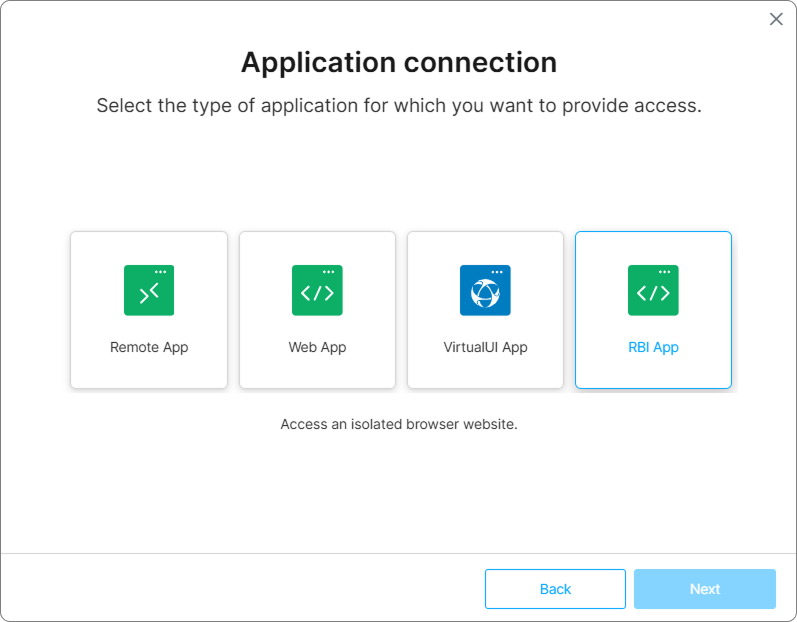This screenshot has width=797, height=622.
Task: Select the 'Web App' text label
Action: point(317,348)
